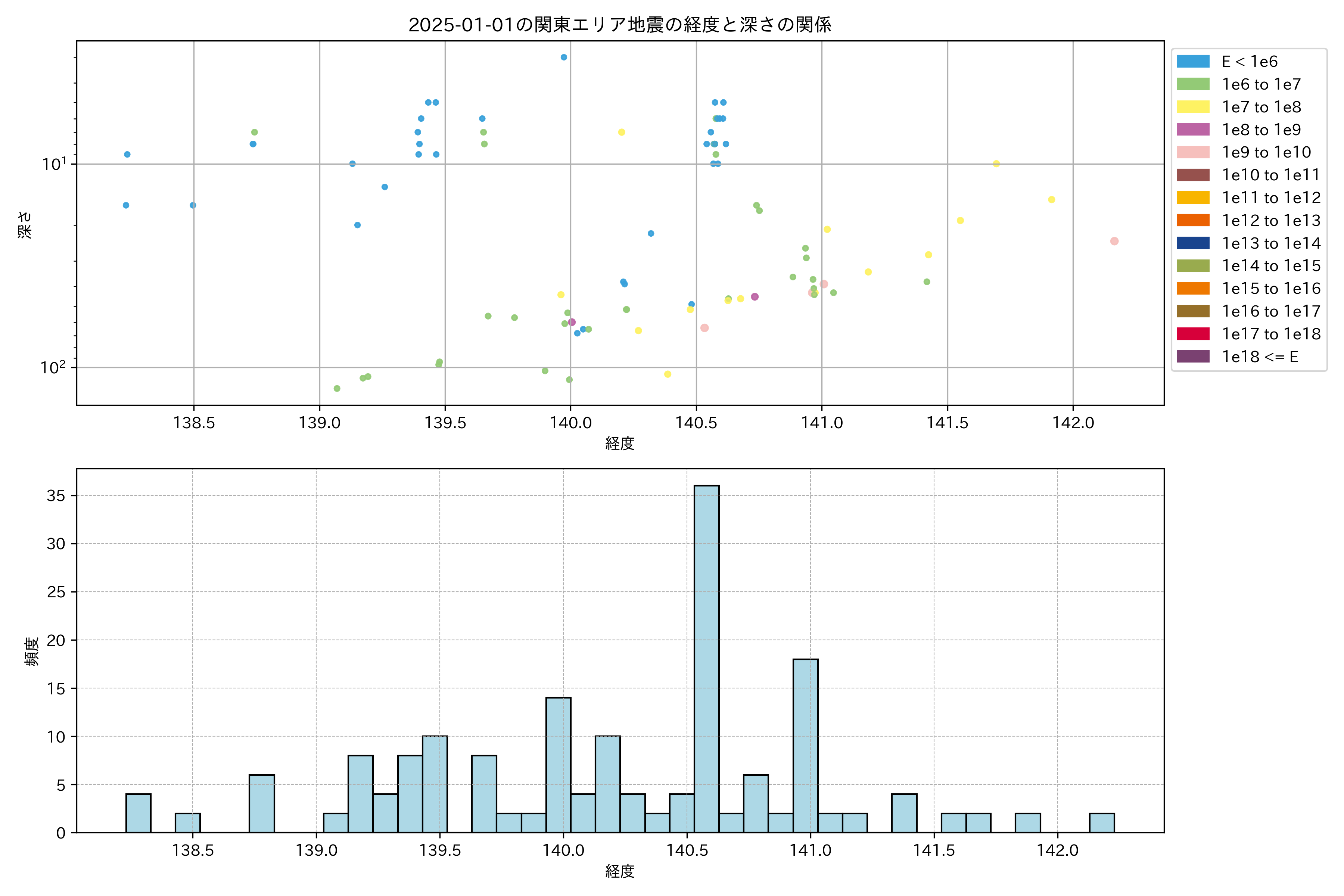The width and height of the screenshot is (1344, 896).
Task: Click the blue E < 1e6 legend swatch
Action: [x=1193, y=62]
